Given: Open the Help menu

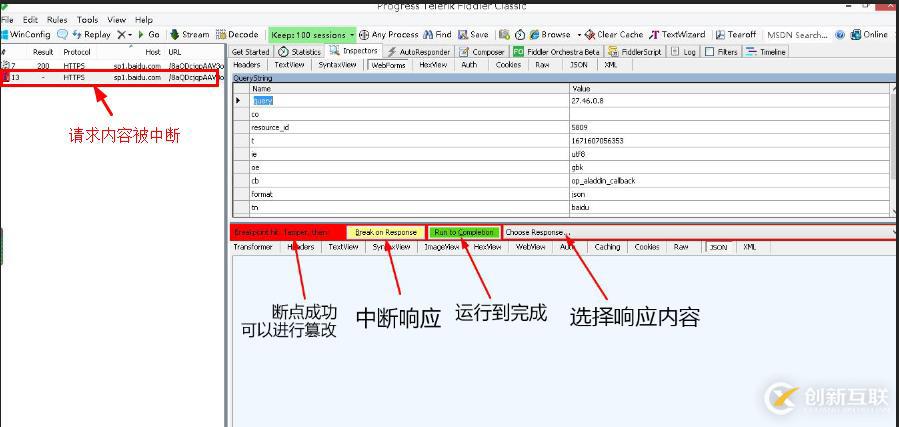Looking at the screenshot, I should pyautogui.click(x=144, y=19).
